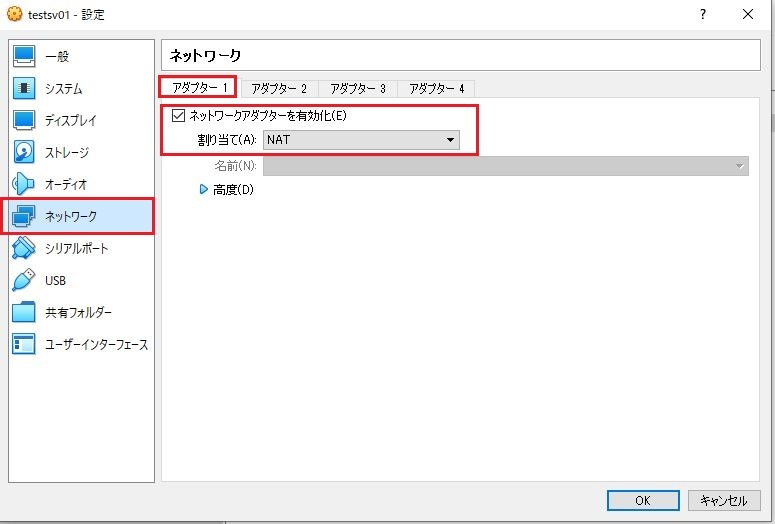Open the シリアルポート connector icon
Image resolution: width=775 pixels, height=524 pixels.
click(24, 248)
